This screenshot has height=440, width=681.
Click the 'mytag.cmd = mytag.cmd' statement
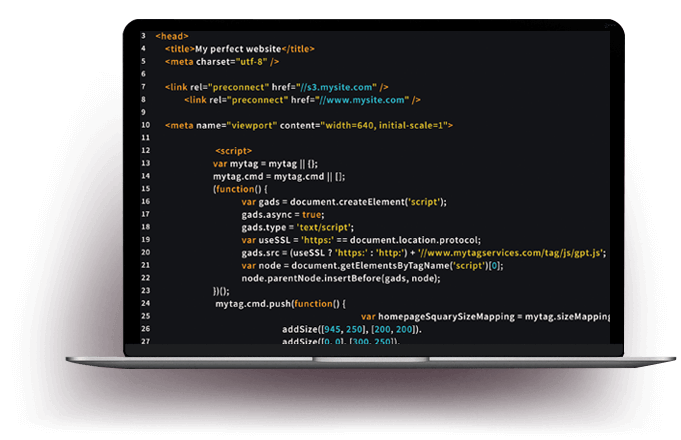point(270,176)
